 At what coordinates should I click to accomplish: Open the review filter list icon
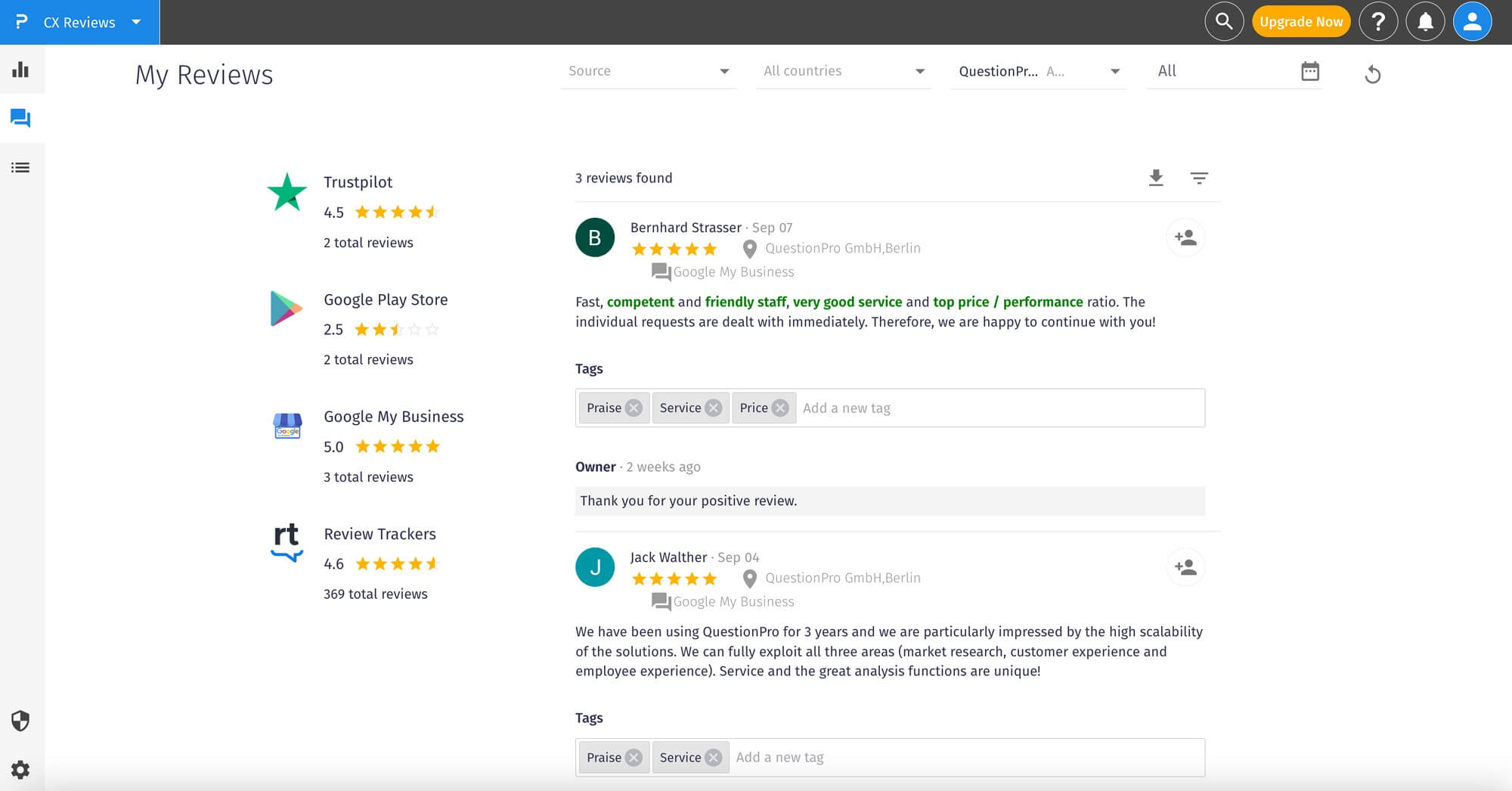[1199, 178]
